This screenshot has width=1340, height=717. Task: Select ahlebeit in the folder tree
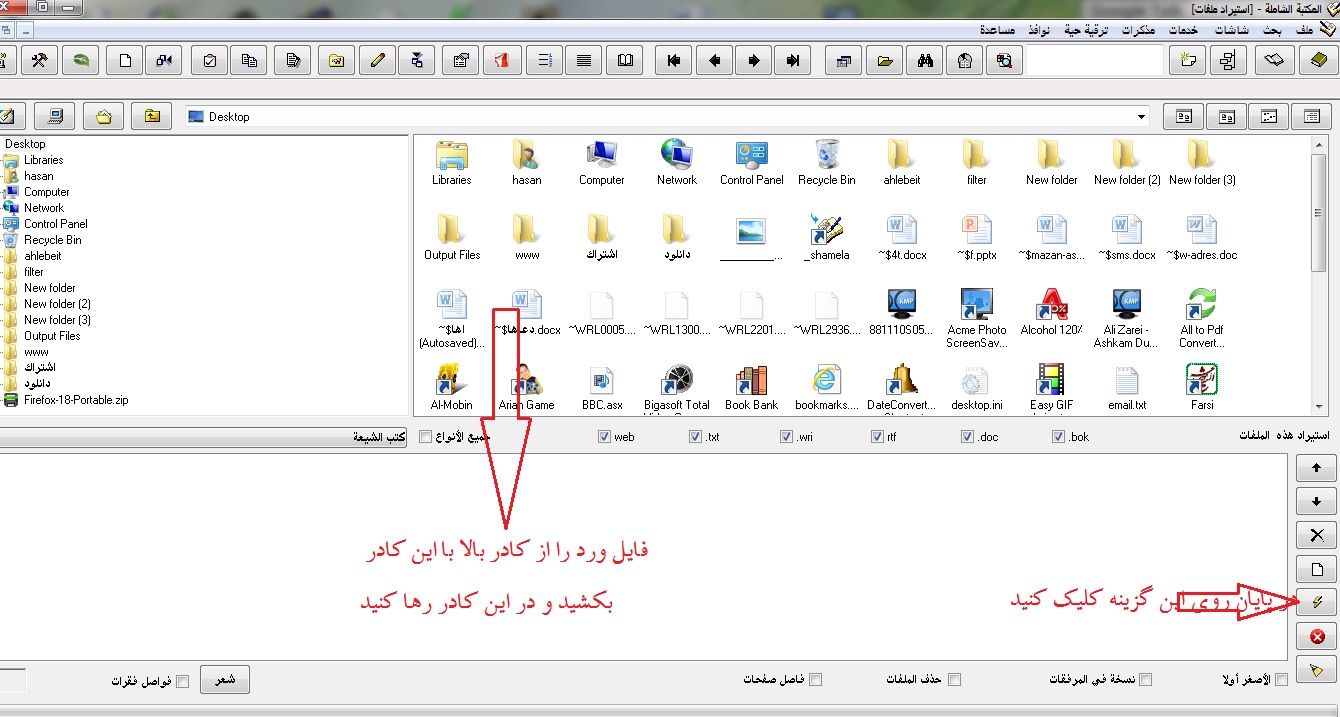pyautogui.click(x=43, y=256)
